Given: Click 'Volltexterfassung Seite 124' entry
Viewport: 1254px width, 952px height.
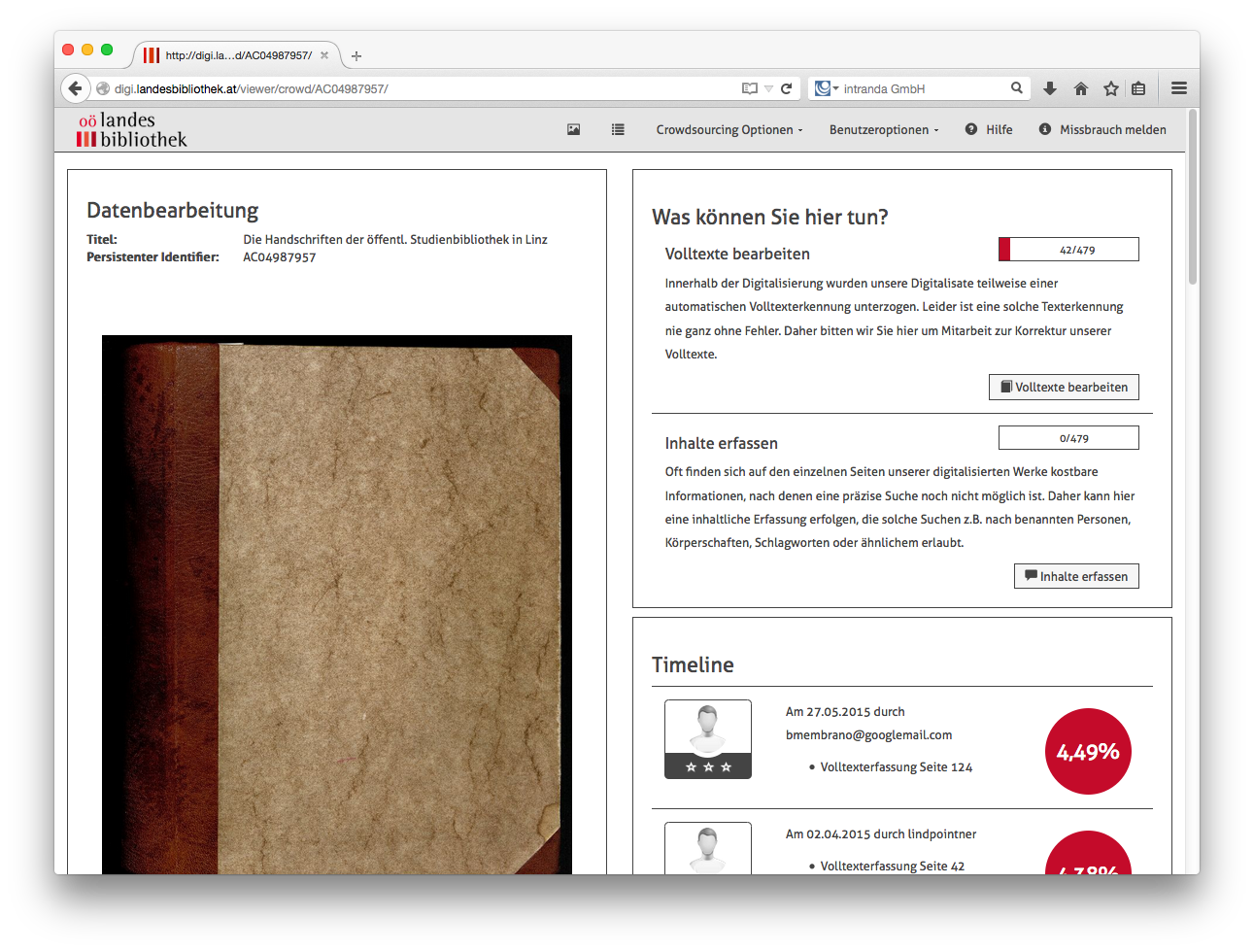Looking at the screenshot, I should pyautogui.click(x=896, y=767).
